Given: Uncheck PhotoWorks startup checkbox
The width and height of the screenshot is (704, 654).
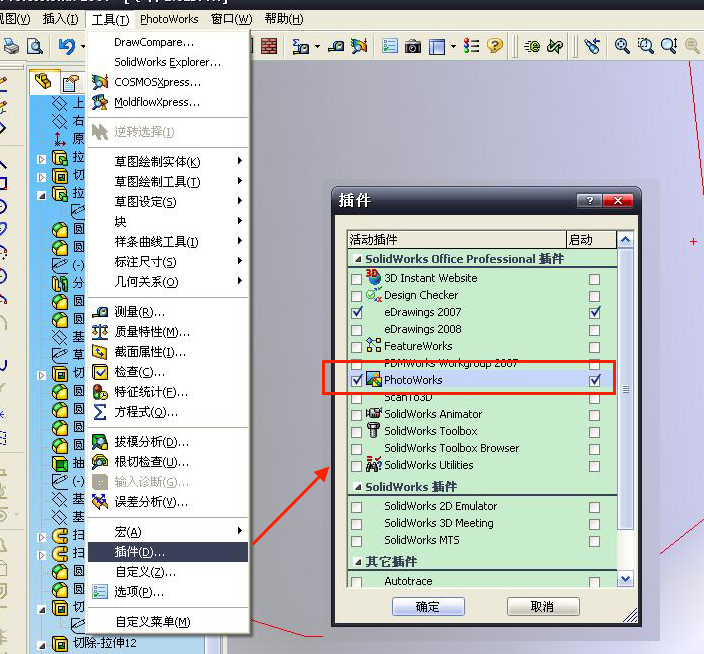Looking at the screenshot, I should pyautogui.click(x=594, y=381).
